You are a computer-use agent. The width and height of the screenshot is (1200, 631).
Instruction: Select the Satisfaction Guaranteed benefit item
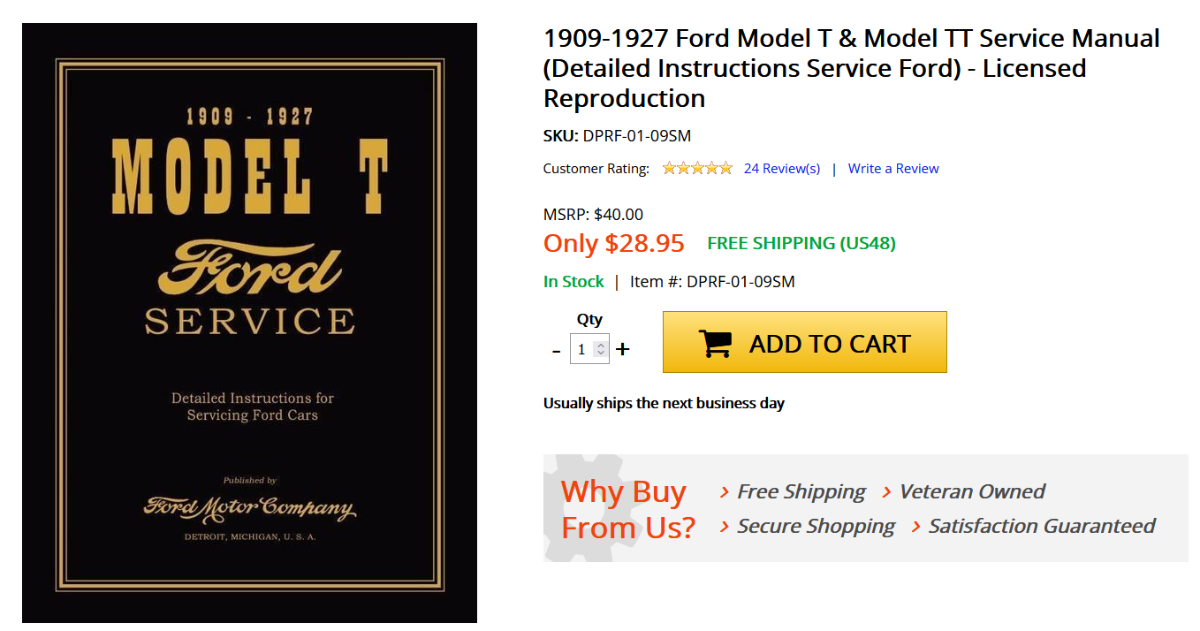click(x=1041, y=526)
